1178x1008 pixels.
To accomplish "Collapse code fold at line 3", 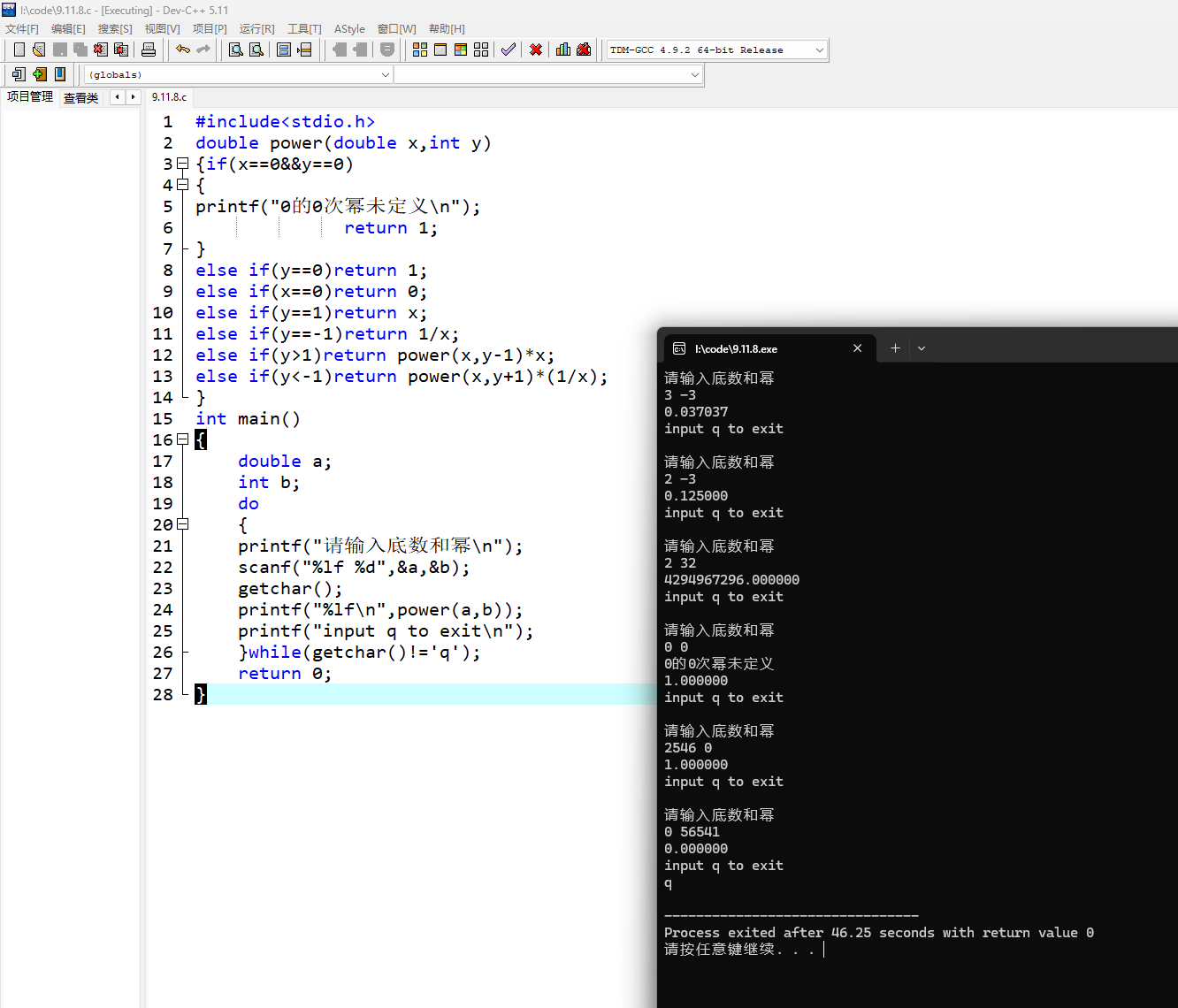I will coord(182,164).
